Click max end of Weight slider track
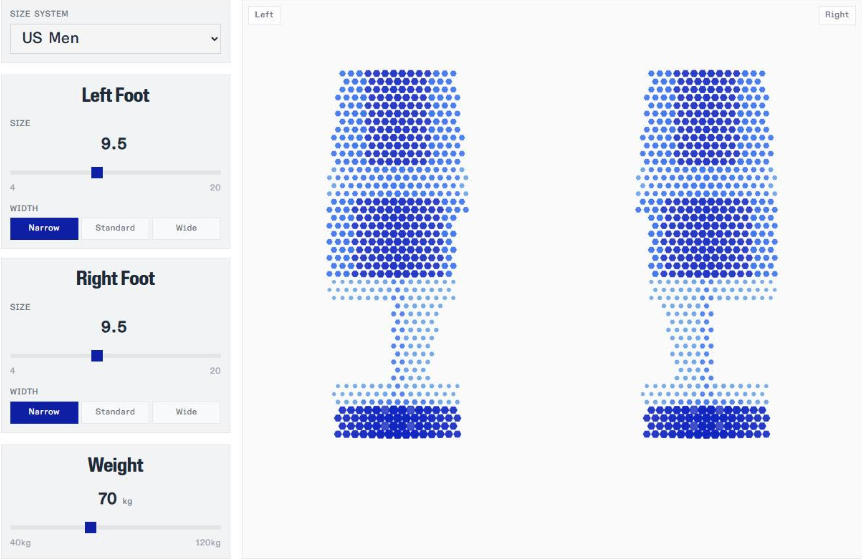The height and width of the screenshot is (559, 862). tap(219, 527)
